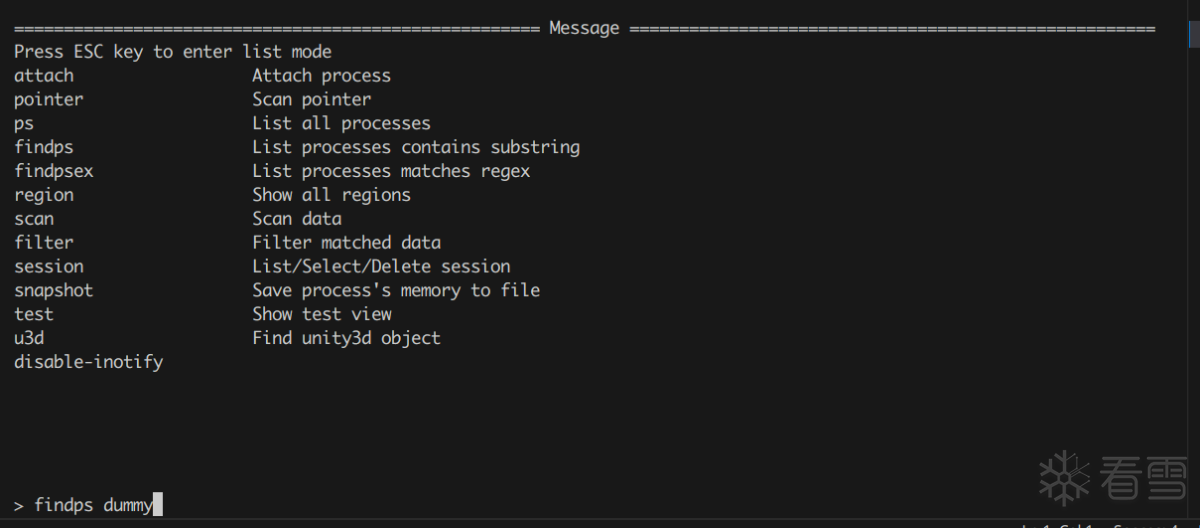Screen dimensions: 1200x528
Task: Select the test command entry
Action: 34,314
